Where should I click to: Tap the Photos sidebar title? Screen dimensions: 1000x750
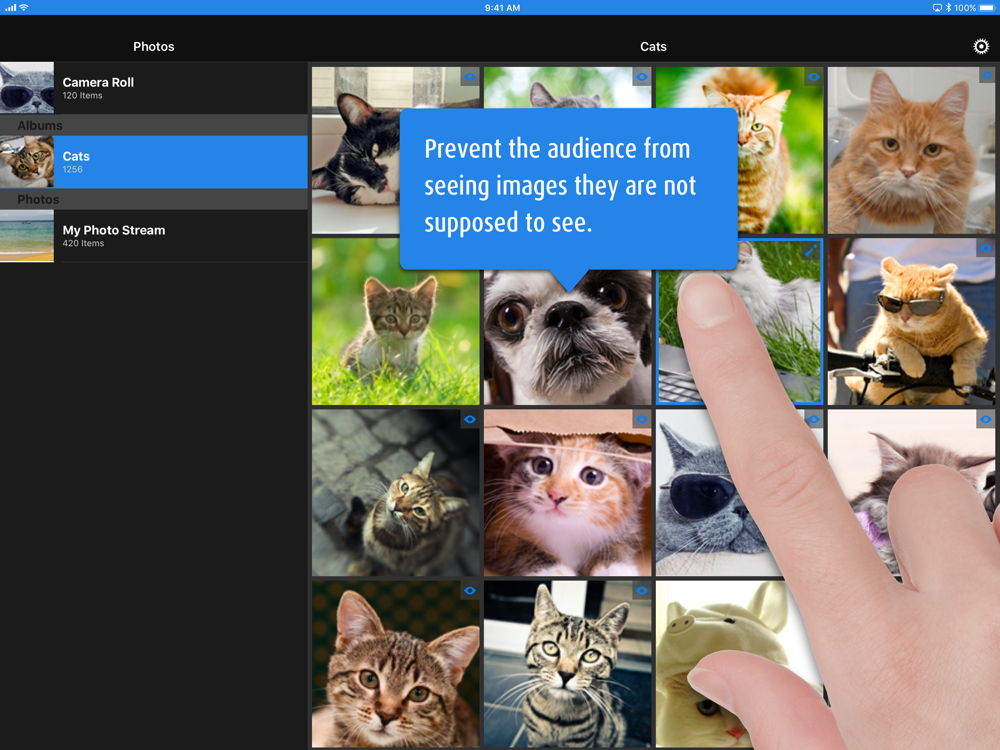[154, 47]
